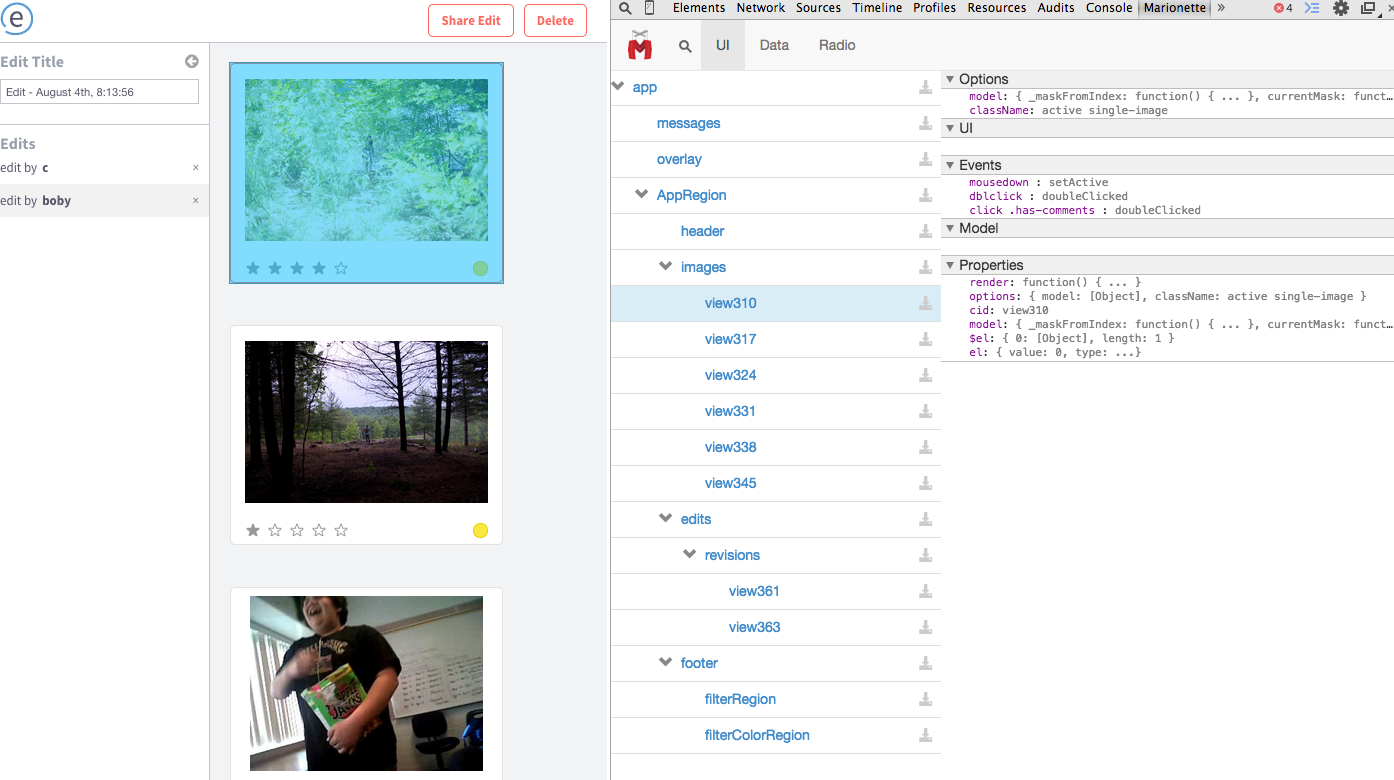Click the inspect icon for view338 row
The width and height of the screenshot is (1394, 780).
[926, 448]
